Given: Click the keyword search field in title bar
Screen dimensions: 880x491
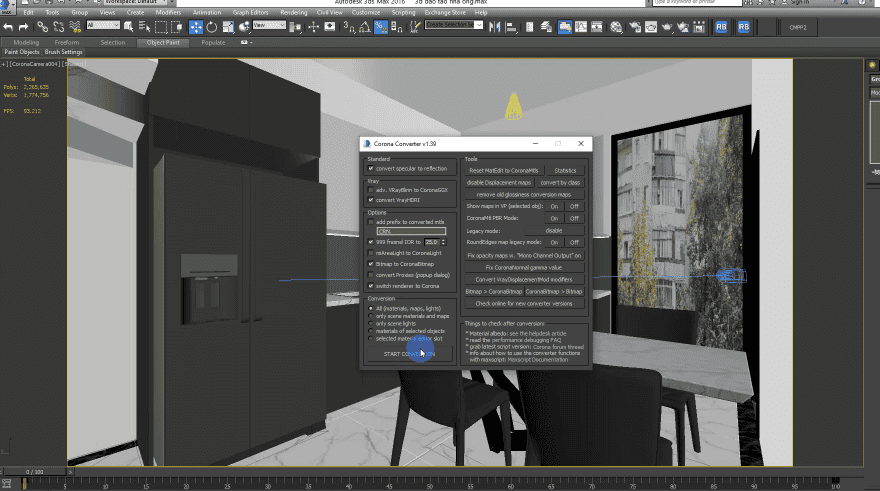Looking at the screenshot, I should point(698,2).
